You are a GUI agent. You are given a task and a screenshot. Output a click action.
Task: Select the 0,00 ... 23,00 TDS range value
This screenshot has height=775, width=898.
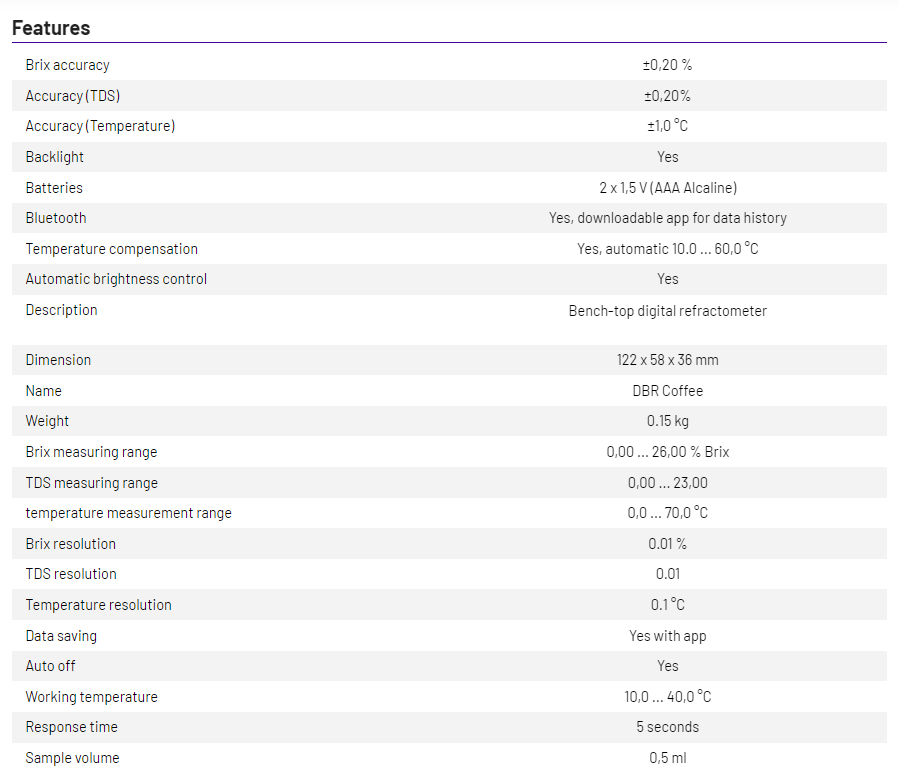click(667, 483)
